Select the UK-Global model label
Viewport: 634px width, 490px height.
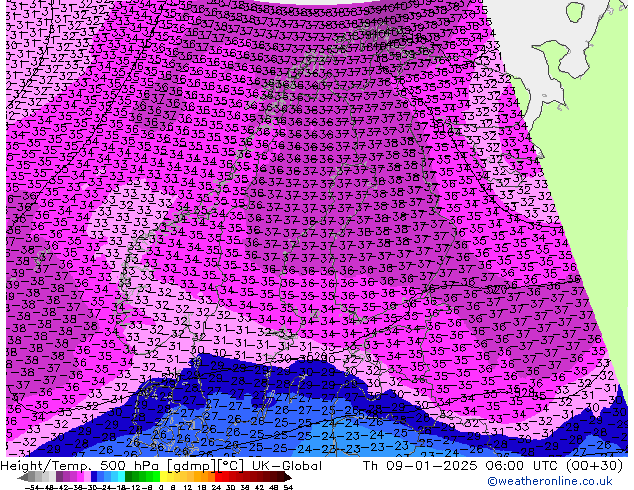[282, 466]
